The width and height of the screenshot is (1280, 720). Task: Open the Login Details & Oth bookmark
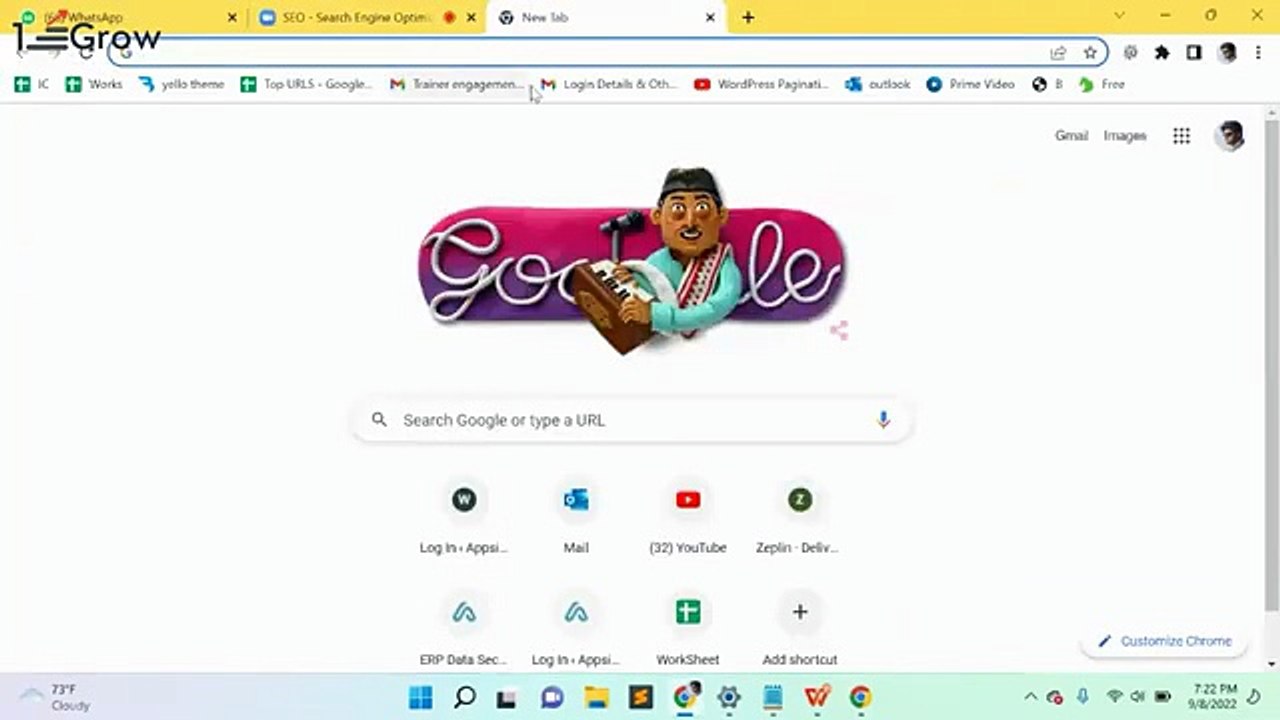(x=609, y=84)
